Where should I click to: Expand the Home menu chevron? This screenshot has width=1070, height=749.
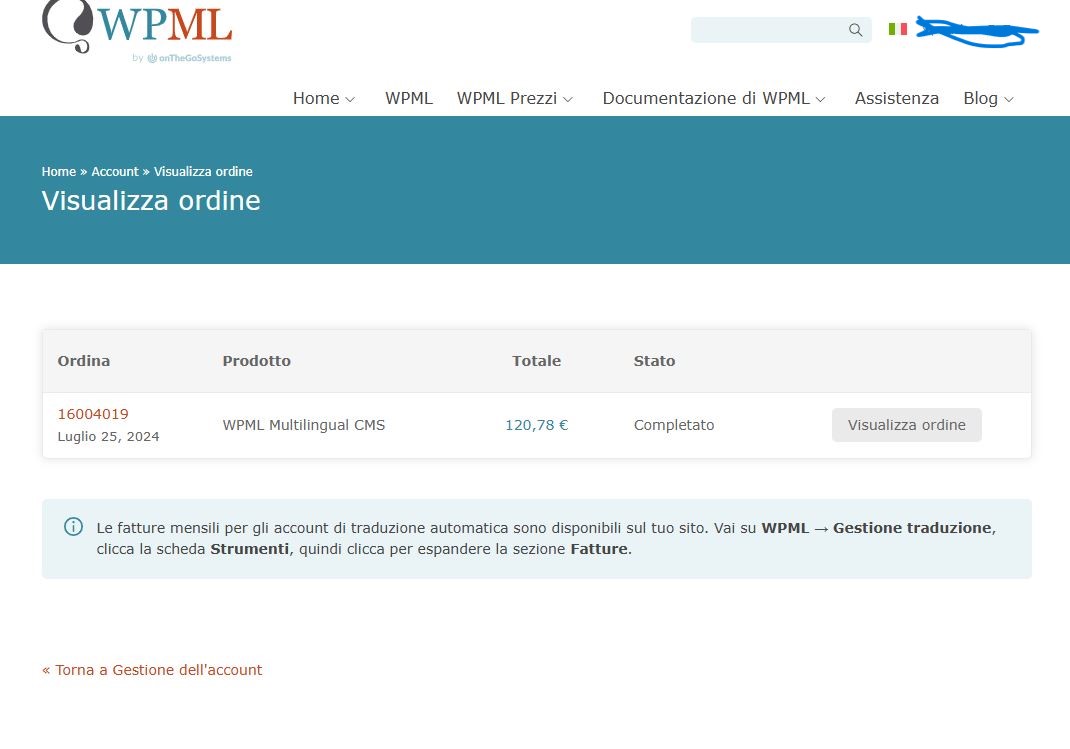click(x=350, y=100)
